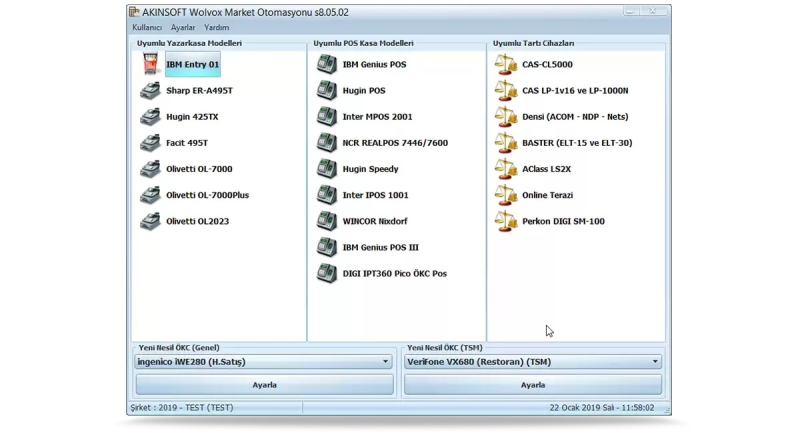
Task: Open the Kullanıcı menu
Action: click(x=147, y=28)
